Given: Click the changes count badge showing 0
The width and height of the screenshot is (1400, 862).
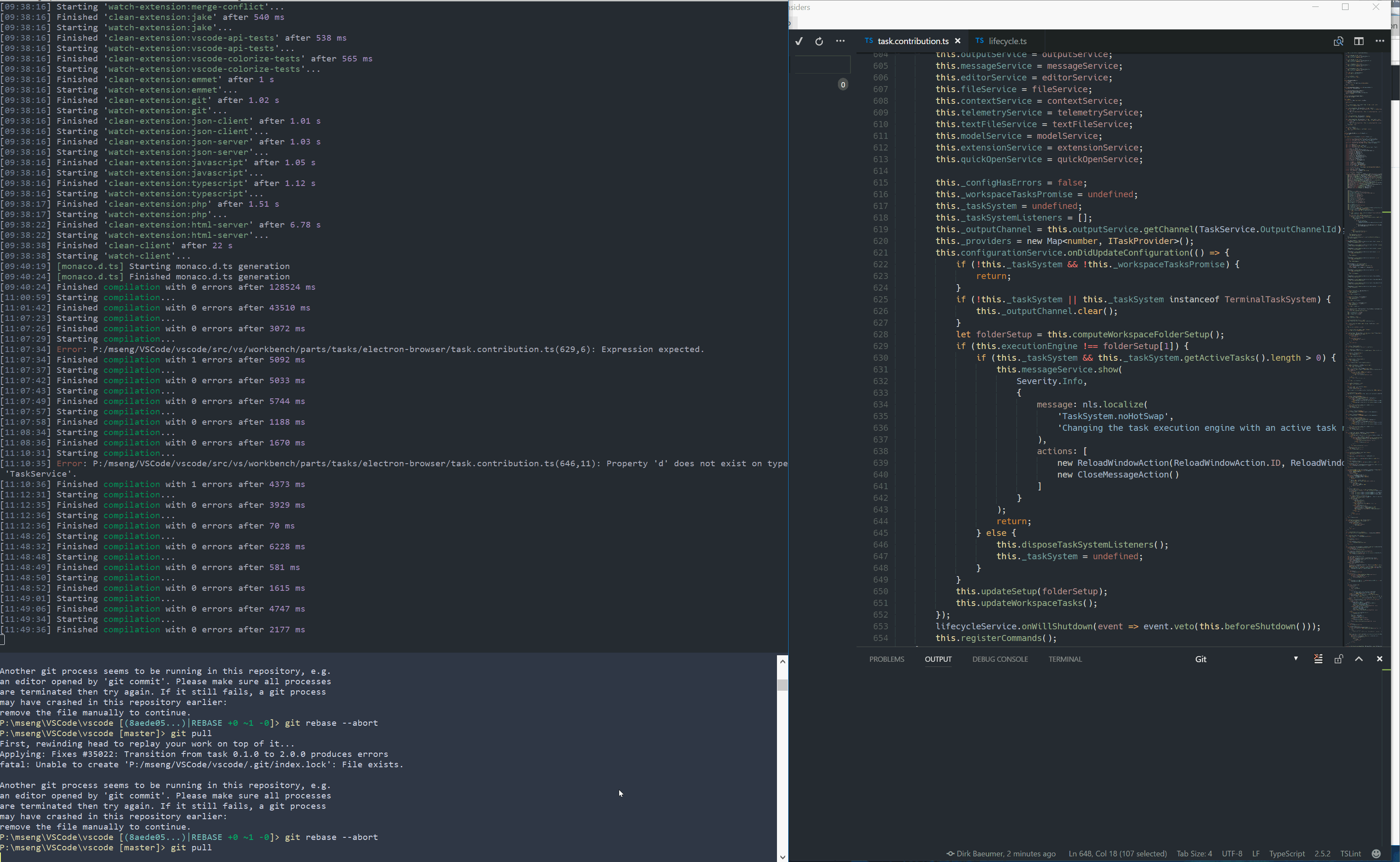Looking at the screenshot, I should coord(843,84).
